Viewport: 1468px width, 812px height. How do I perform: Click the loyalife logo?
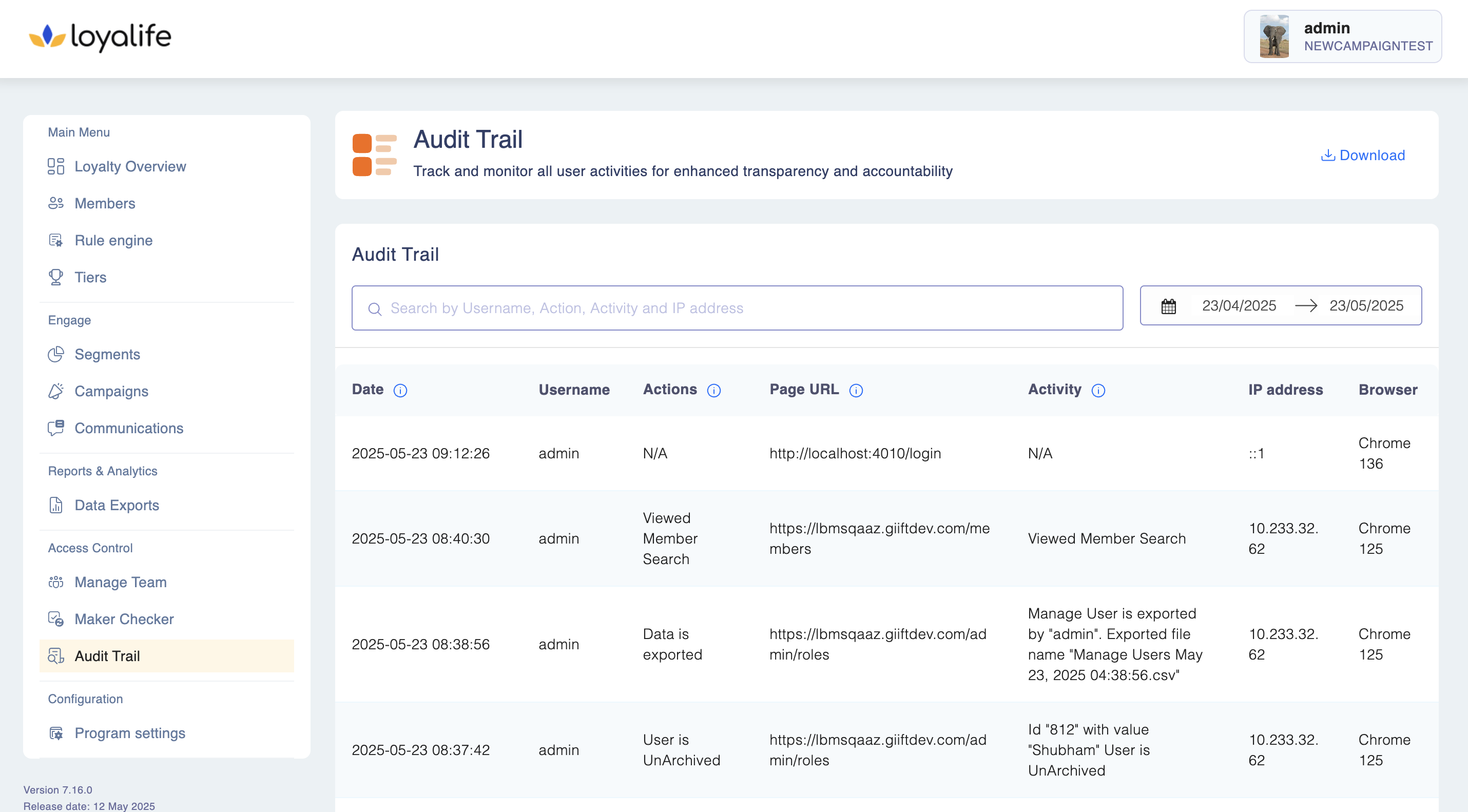point(100,37)
